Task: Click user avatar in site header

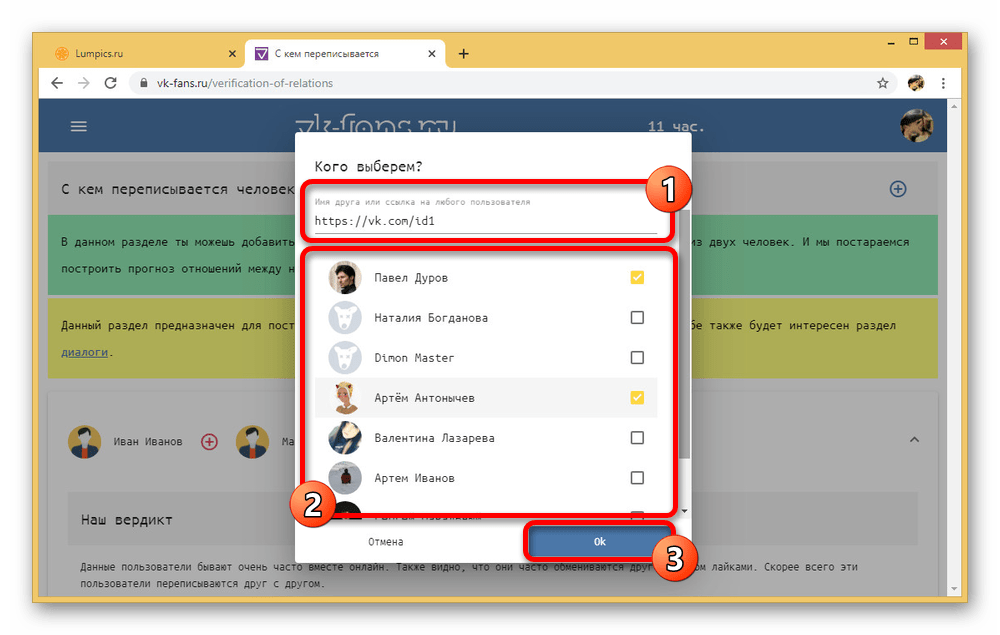Action: pyautogui.click(x=916, y=126)
